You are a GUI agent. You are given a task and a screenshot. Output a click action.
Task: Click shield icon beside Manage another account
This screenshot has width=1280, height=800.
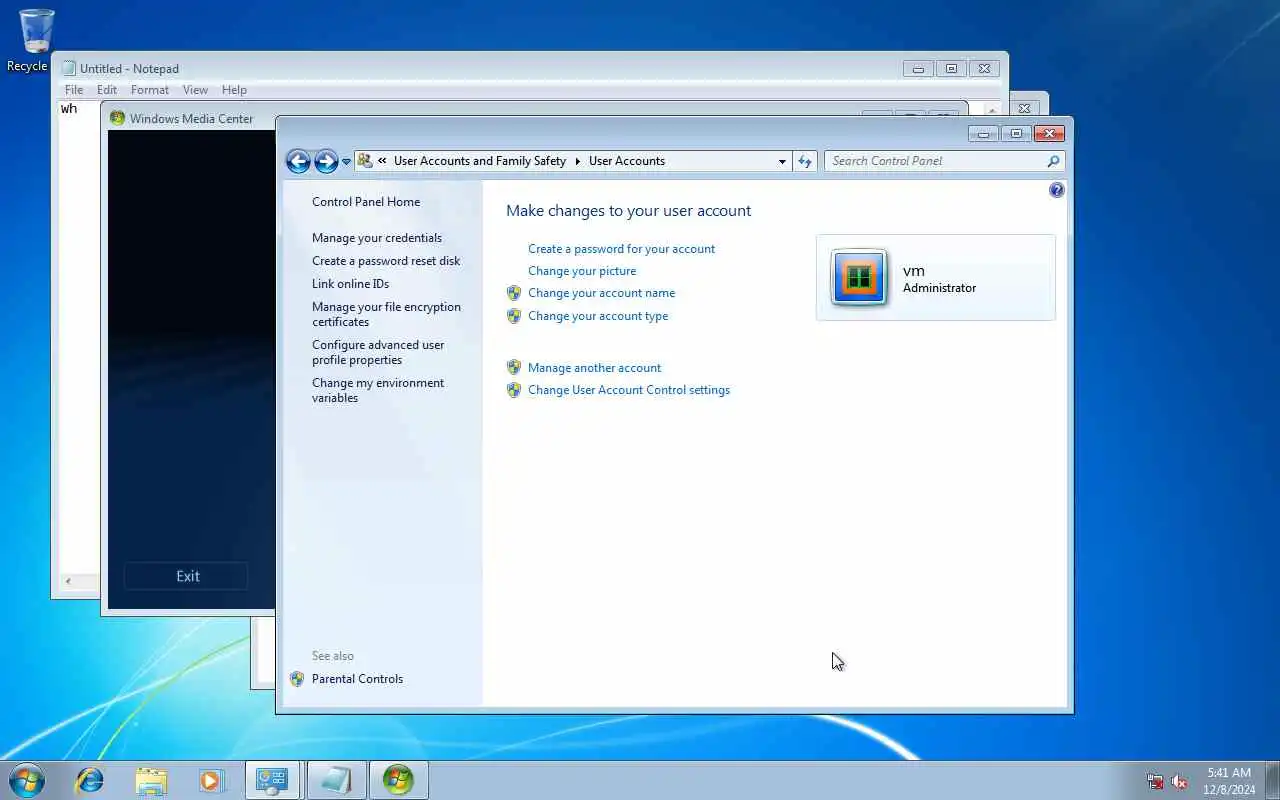click(x=514, y=368)
